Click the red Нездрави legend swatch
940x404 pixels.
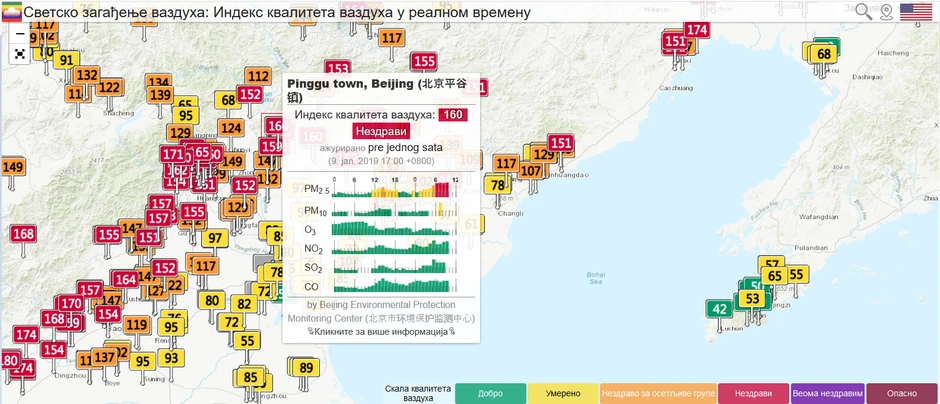point(754,394)
